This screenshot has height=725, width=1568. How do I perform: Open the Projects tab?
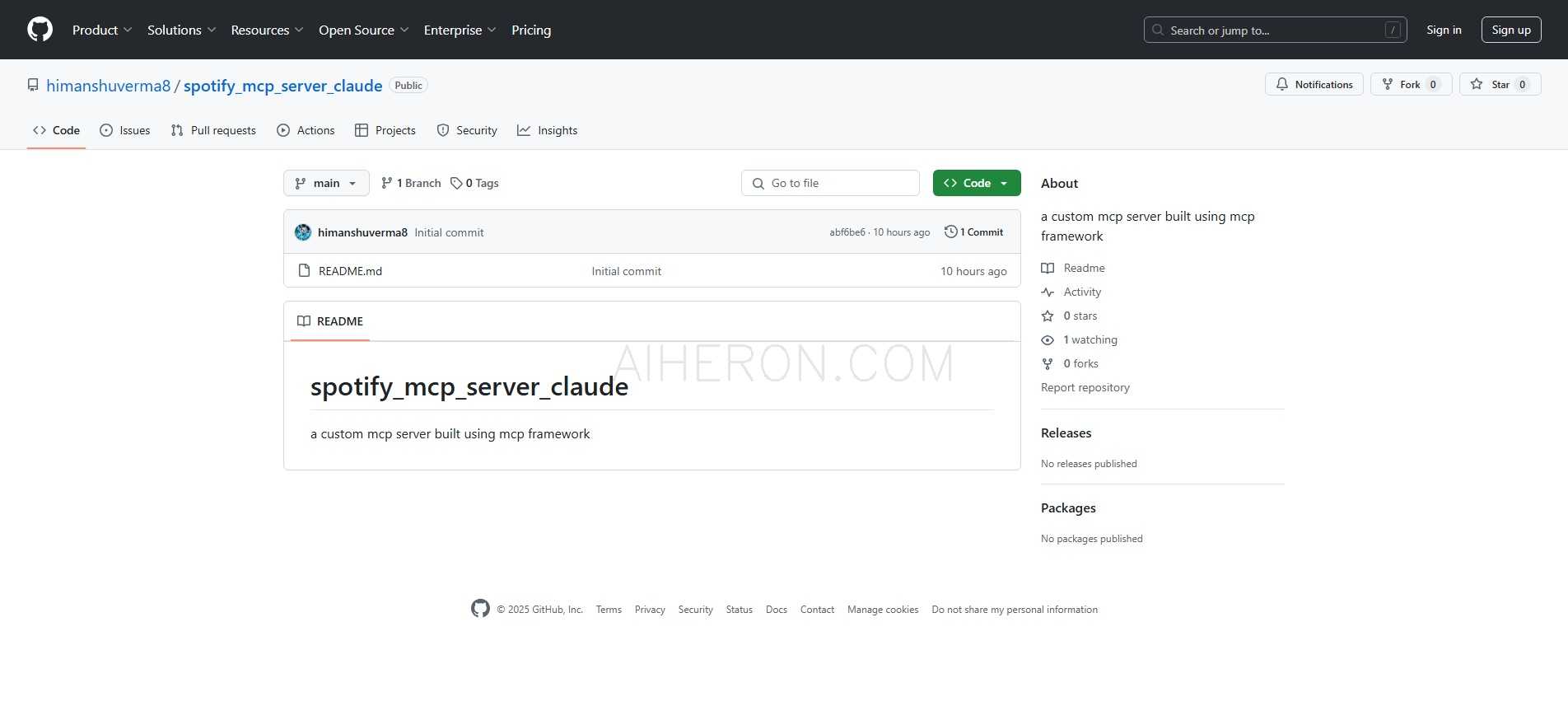pos(385,130)
